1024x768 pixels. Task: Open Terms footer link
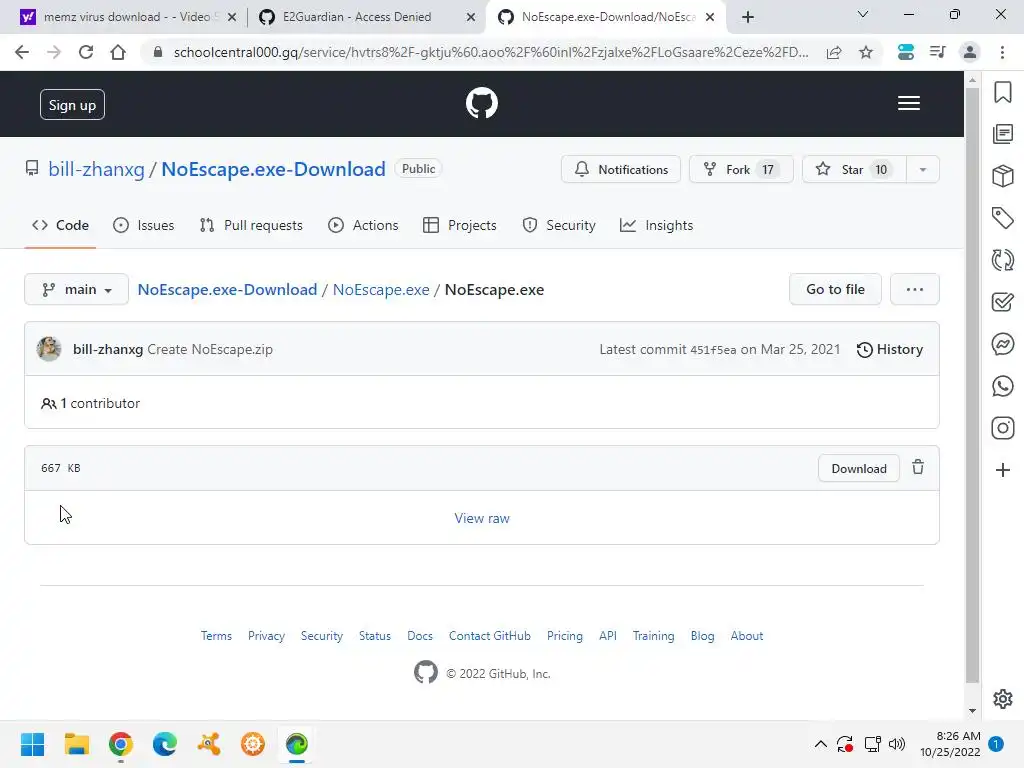tap(216, 635)
